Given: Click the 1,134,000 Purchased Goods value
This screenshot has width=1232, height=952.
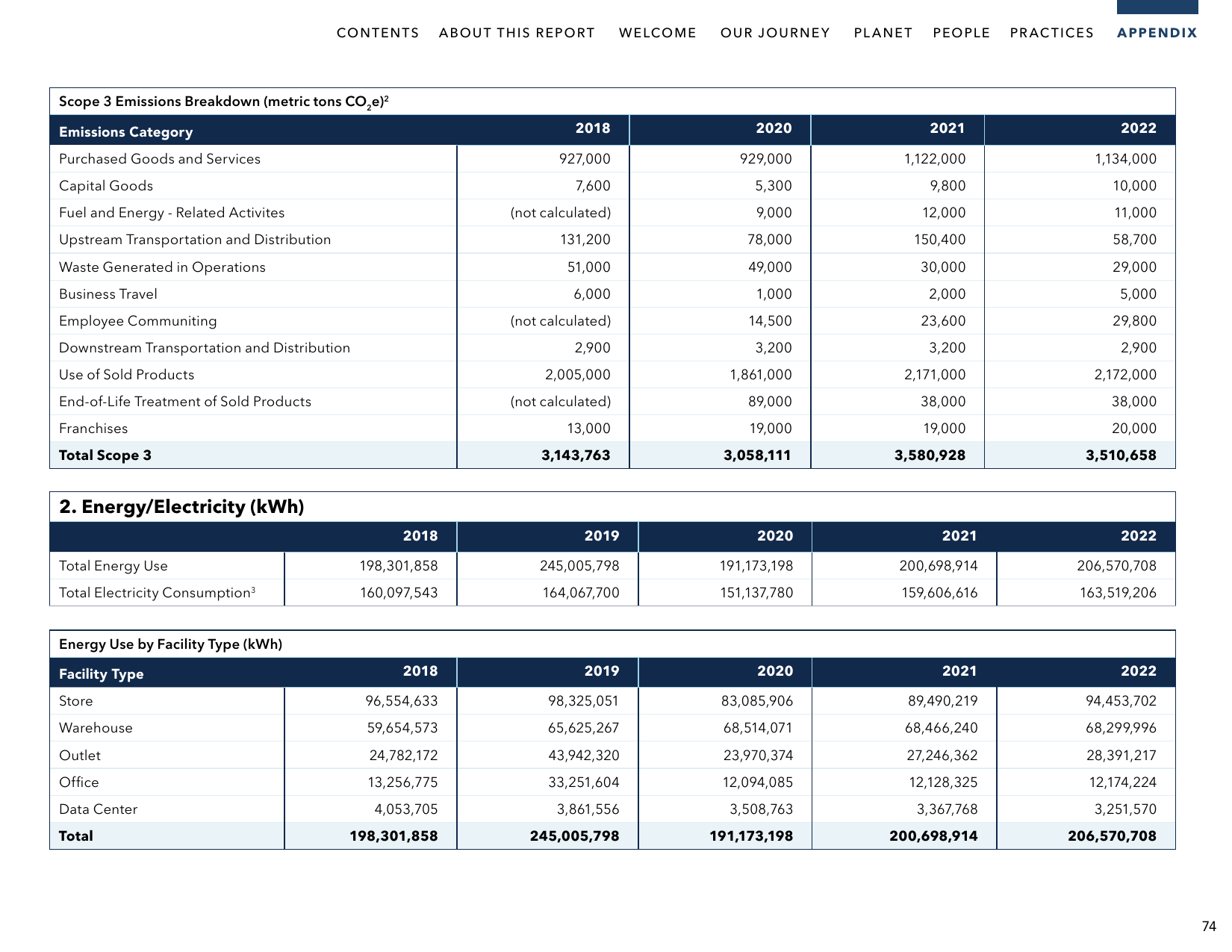Looking at the screenshot, I should (x=1125, y=159).
